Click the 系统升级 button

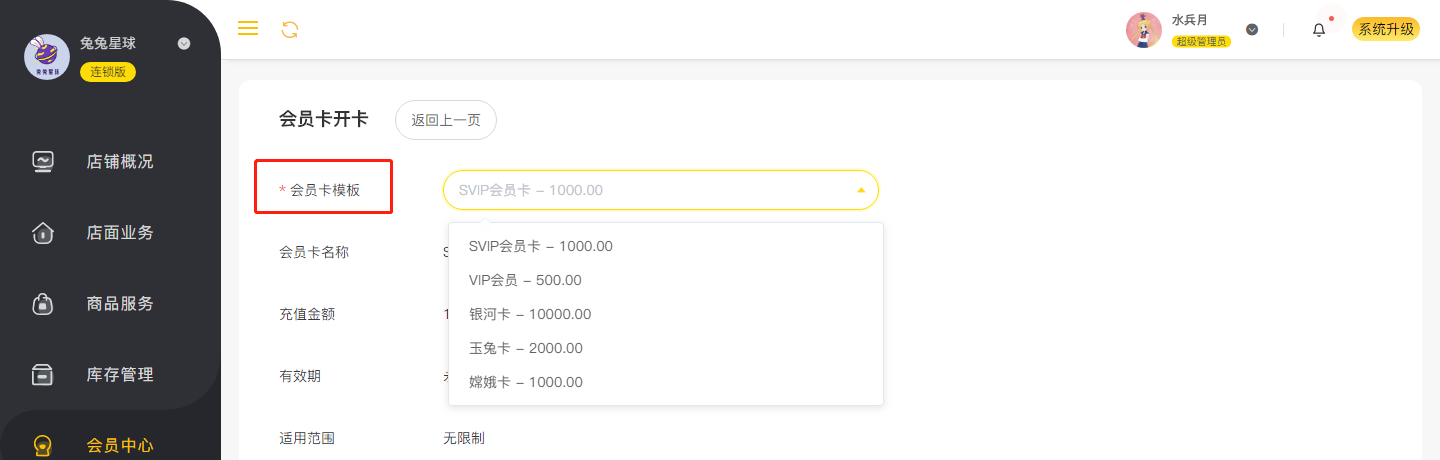(1386, 29)
